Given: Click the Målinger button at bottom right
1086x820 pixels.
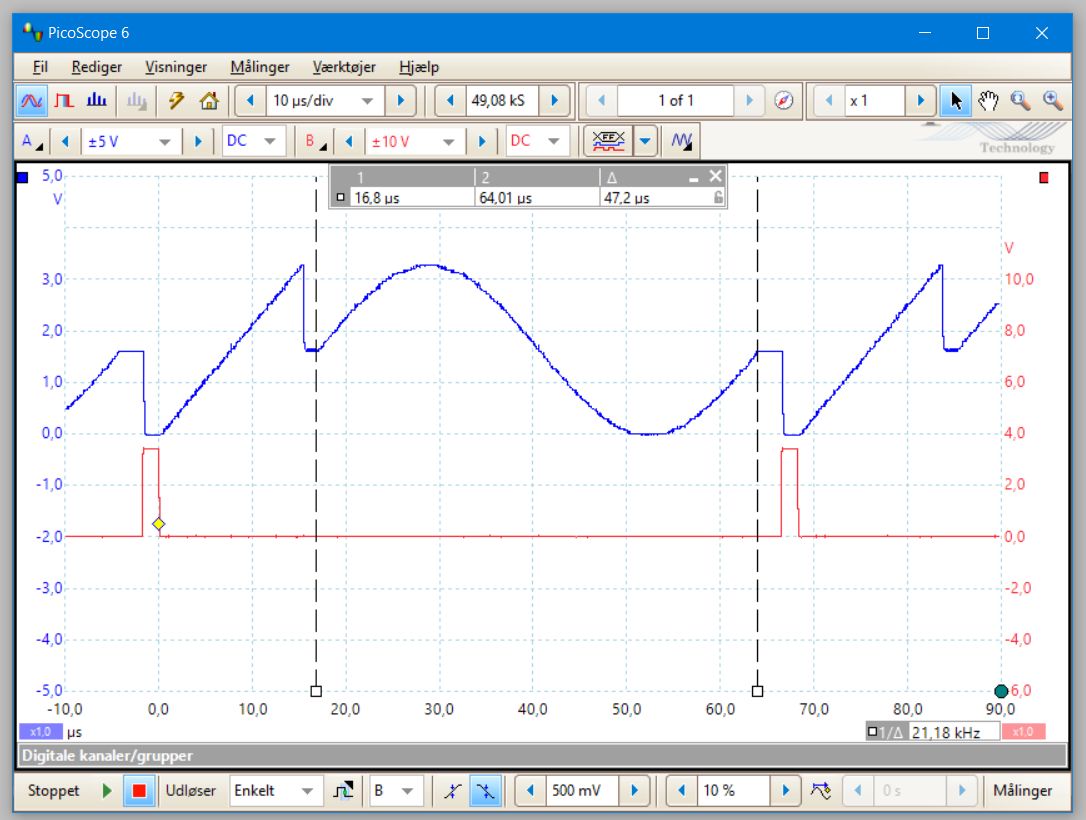Looking at the screenshot, I should tap(1024, 790).
